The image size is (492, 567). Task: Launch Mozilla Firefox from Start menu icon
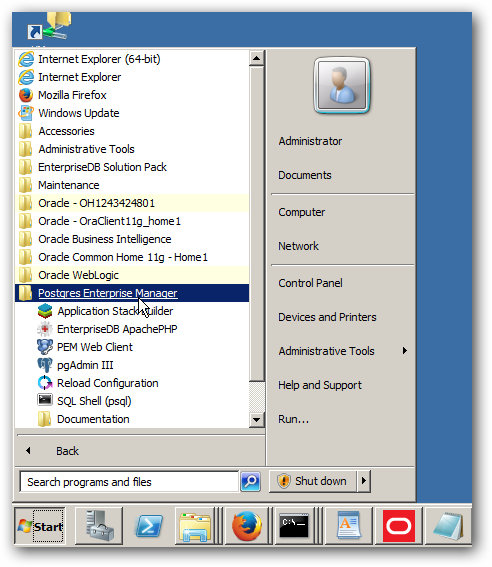(x=26, y=95)
